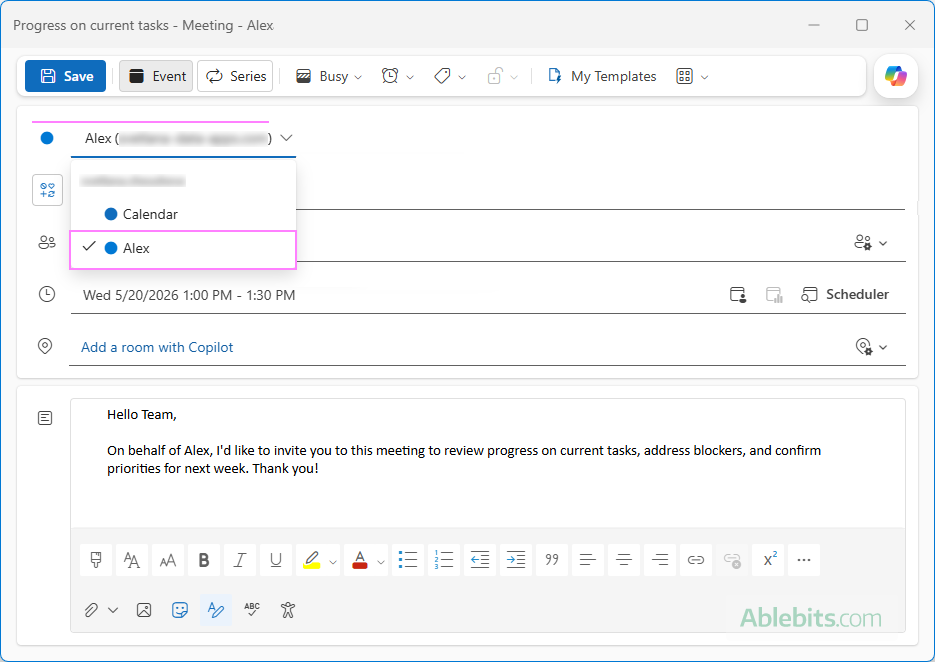Viewport: 935px width, 662px height.
Task: Click the date and time field
Action: (x=189, y=295)
